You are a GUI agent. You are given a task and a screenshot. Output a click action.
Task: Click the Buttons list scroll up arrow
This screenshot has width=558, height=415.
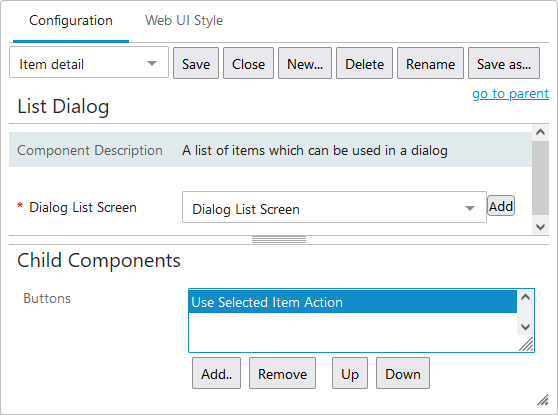[x=525, y=297]
